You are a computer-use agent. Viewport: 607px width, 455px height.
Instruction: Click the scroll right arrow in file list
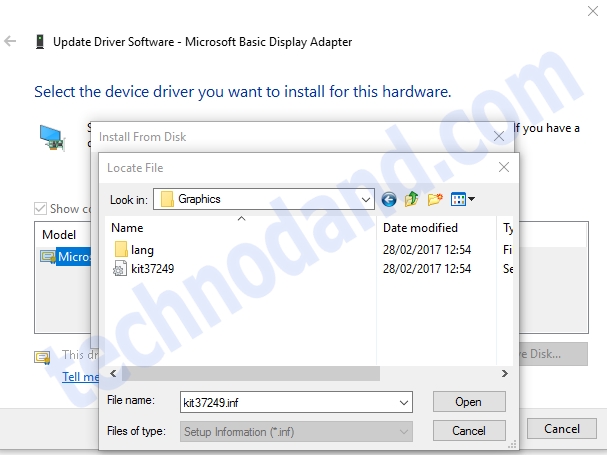coord(504,373)
